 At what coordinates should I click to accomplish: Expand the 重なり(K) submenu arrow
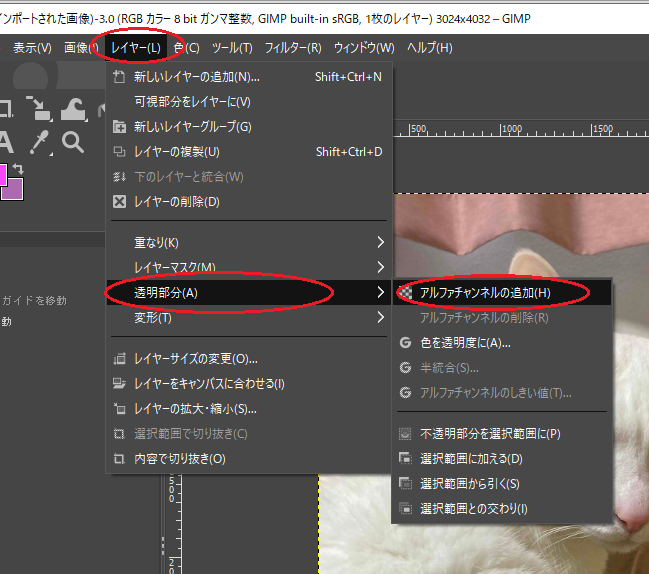click(380, 243)
